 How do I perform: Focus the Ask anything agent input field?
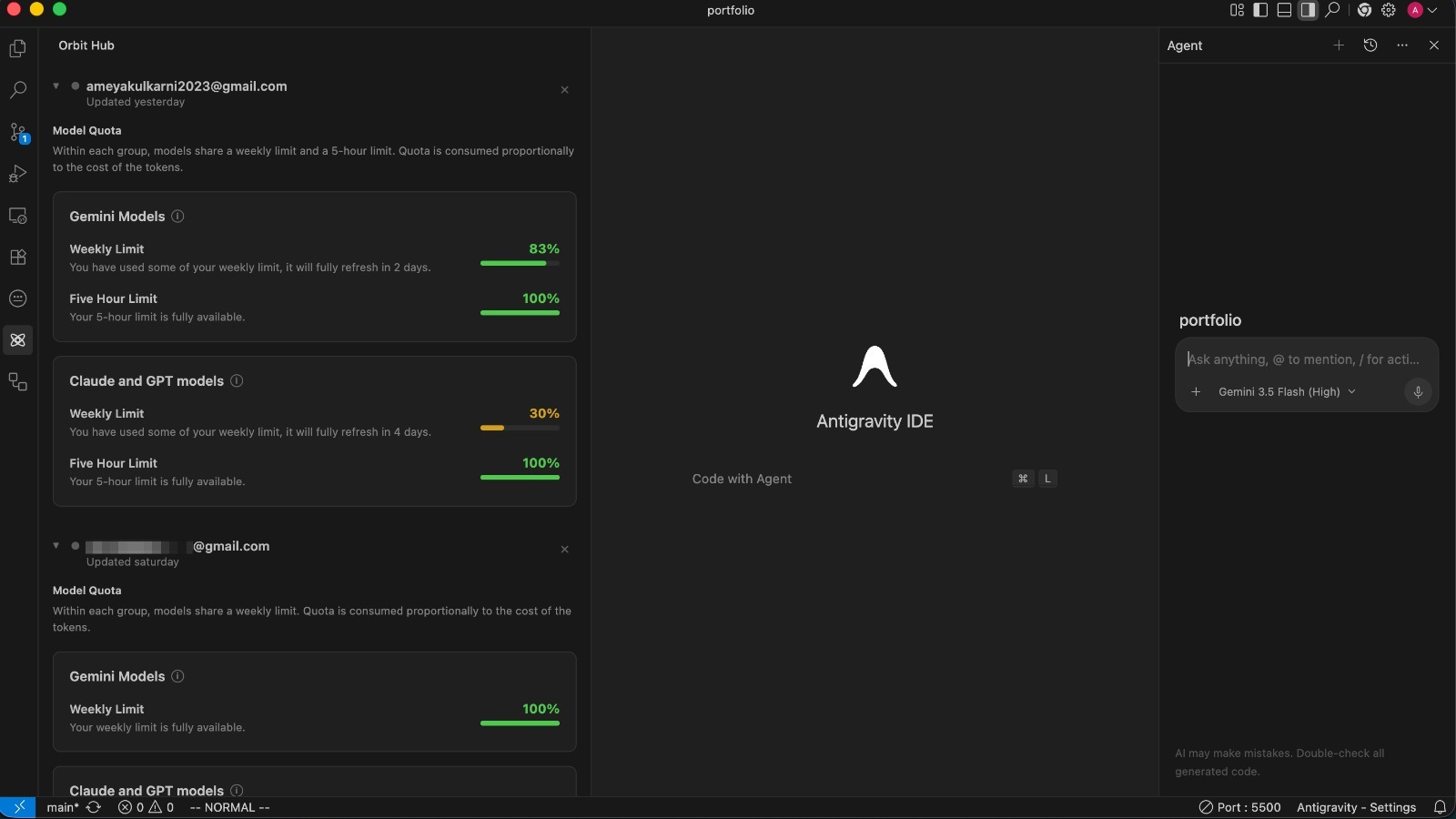[1306, 359]
